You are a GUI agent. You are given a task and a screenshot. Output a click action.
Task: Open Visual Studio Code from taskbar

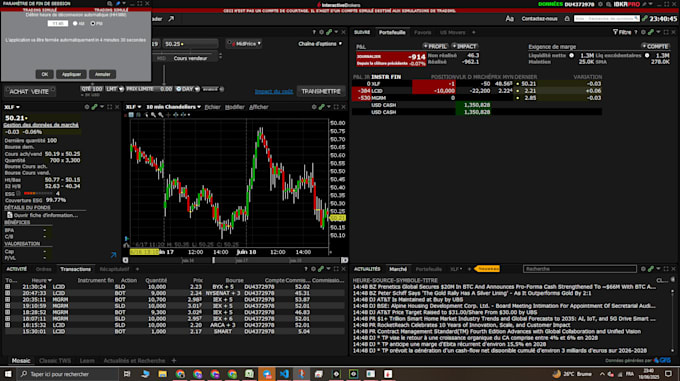[284, 374]
